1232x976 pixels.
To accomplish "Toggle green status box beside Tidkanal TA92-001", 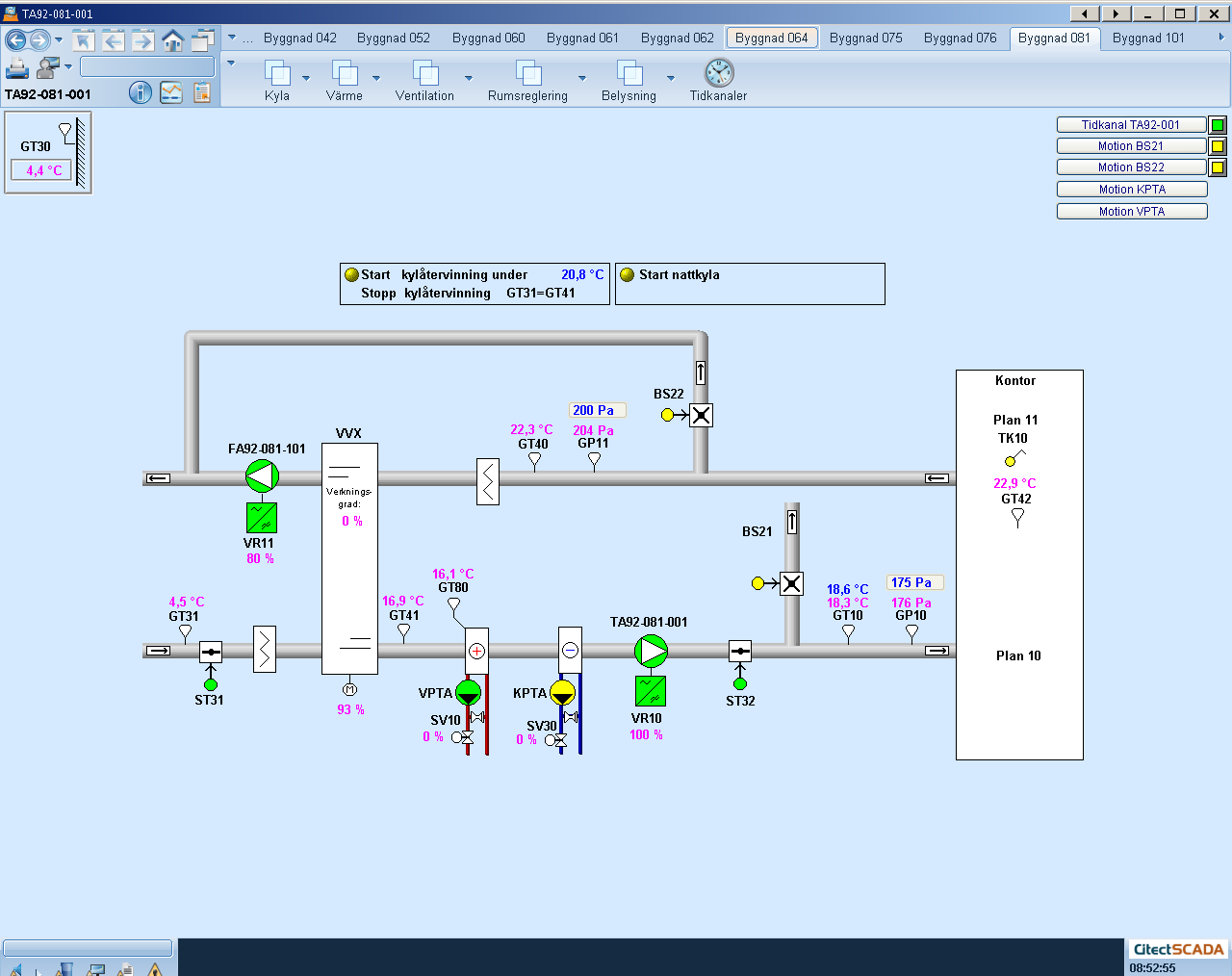I will 1218,125.
